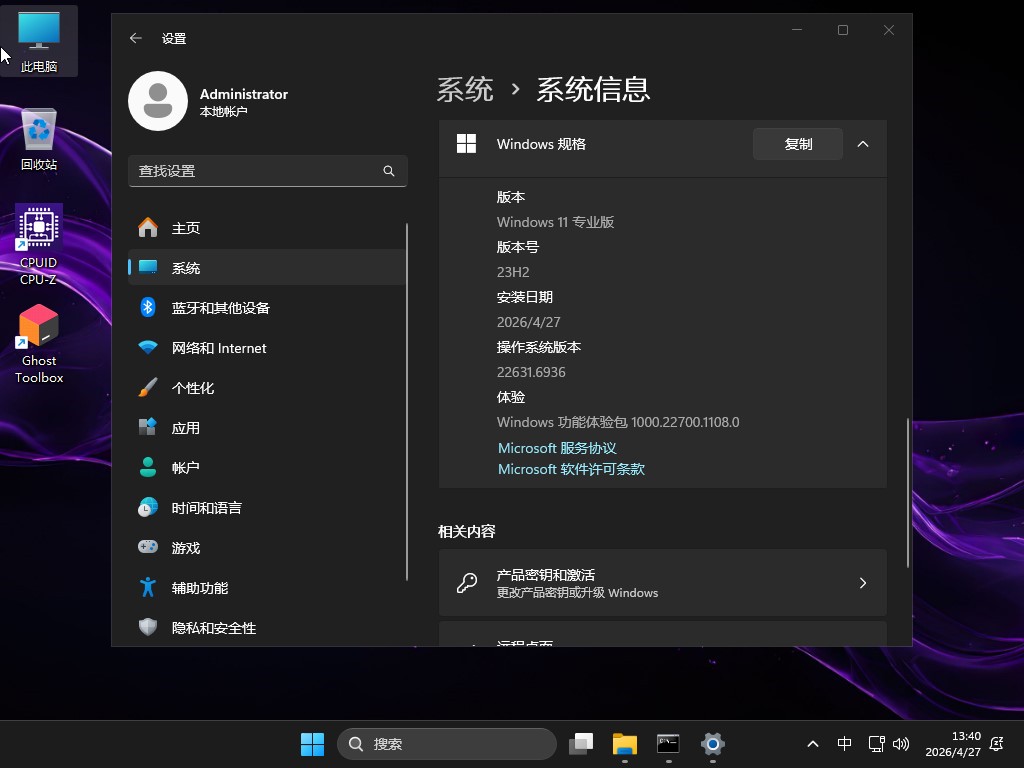Click the settings back arrow button

point(136,38)
